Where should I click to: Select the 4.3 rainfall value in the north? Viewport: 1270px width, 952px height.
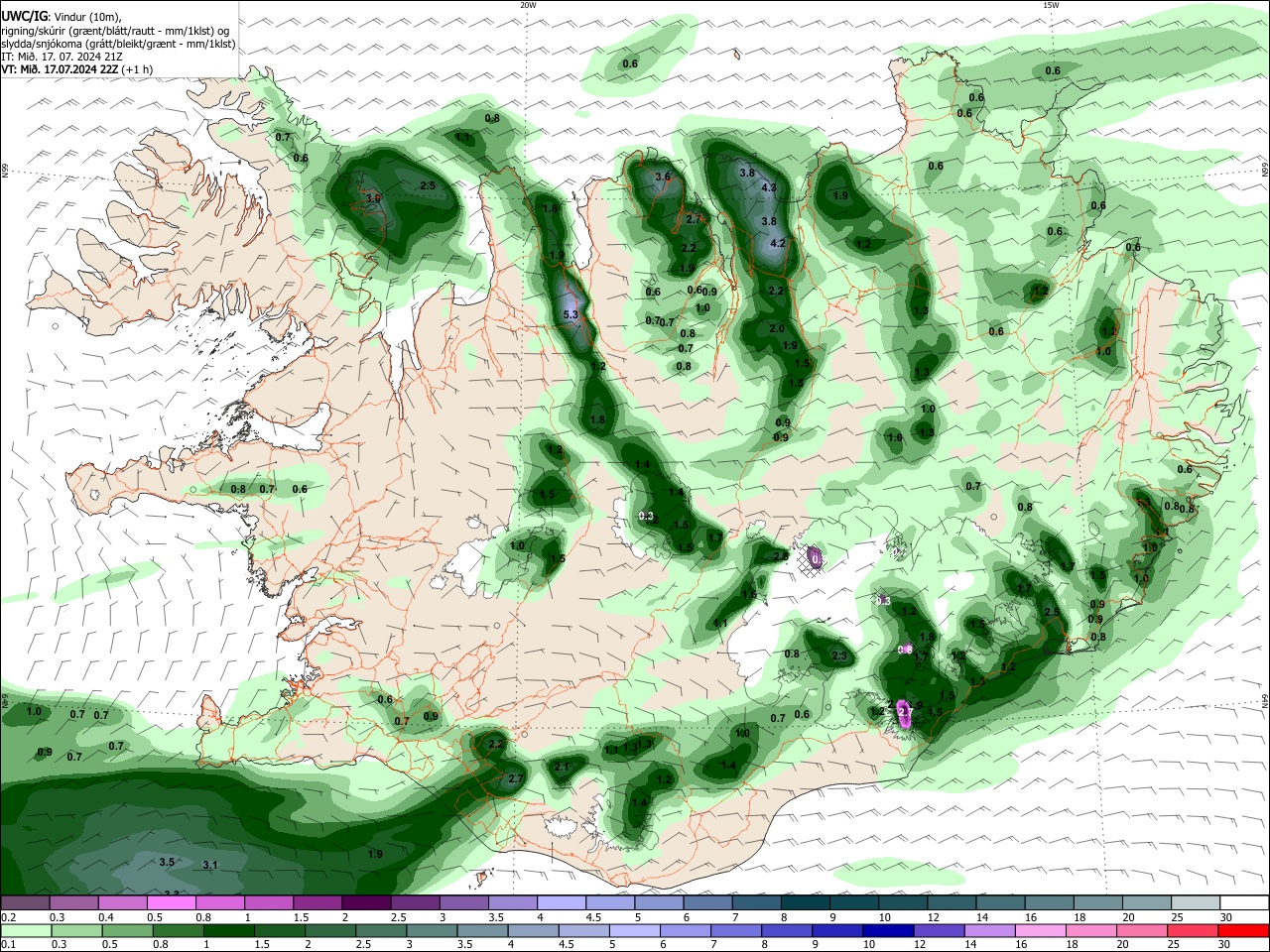[x=768, y=187]
